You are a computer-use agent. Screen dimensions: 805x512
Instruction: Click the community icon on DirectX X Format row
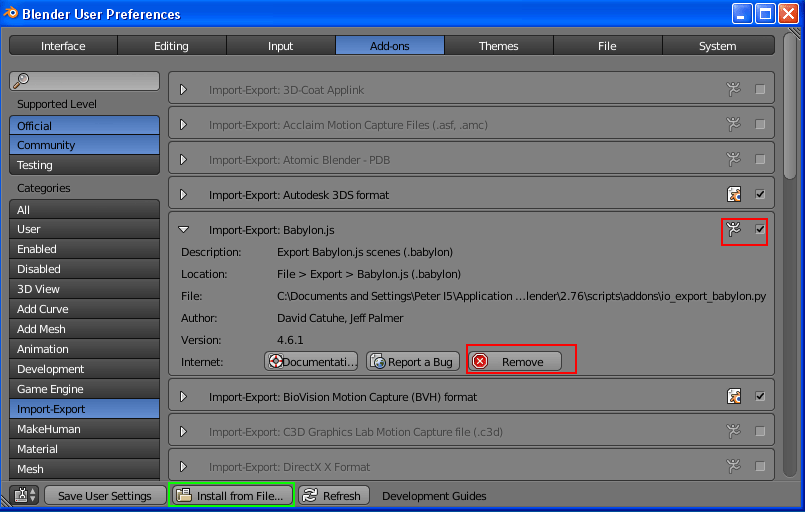tap(734, 466)
